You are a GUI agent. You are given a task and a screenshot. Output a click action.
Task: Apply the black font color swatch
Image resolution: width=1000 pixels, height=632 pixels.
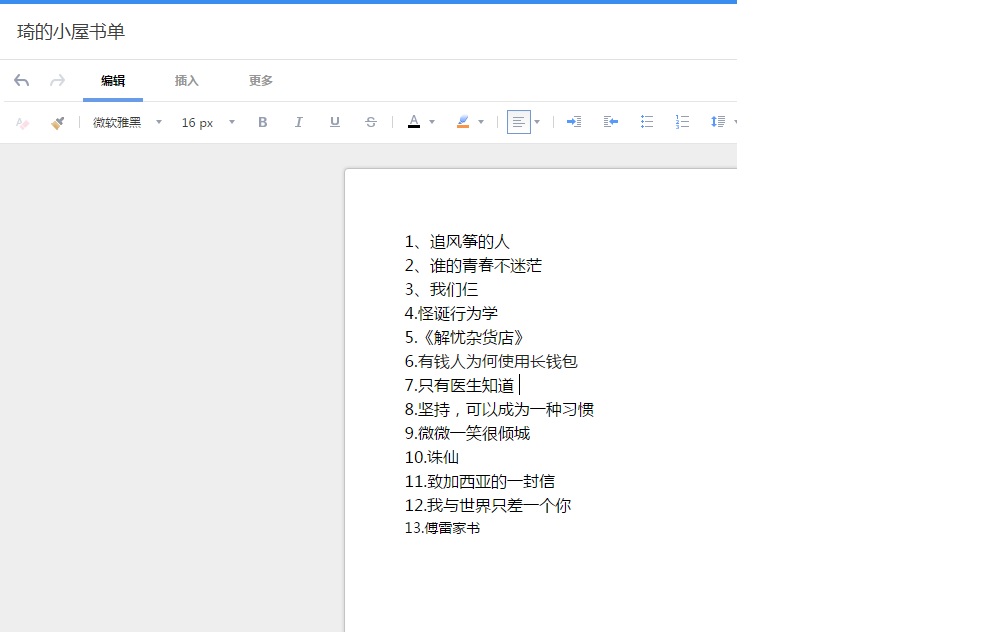click(x=413, y=122)
